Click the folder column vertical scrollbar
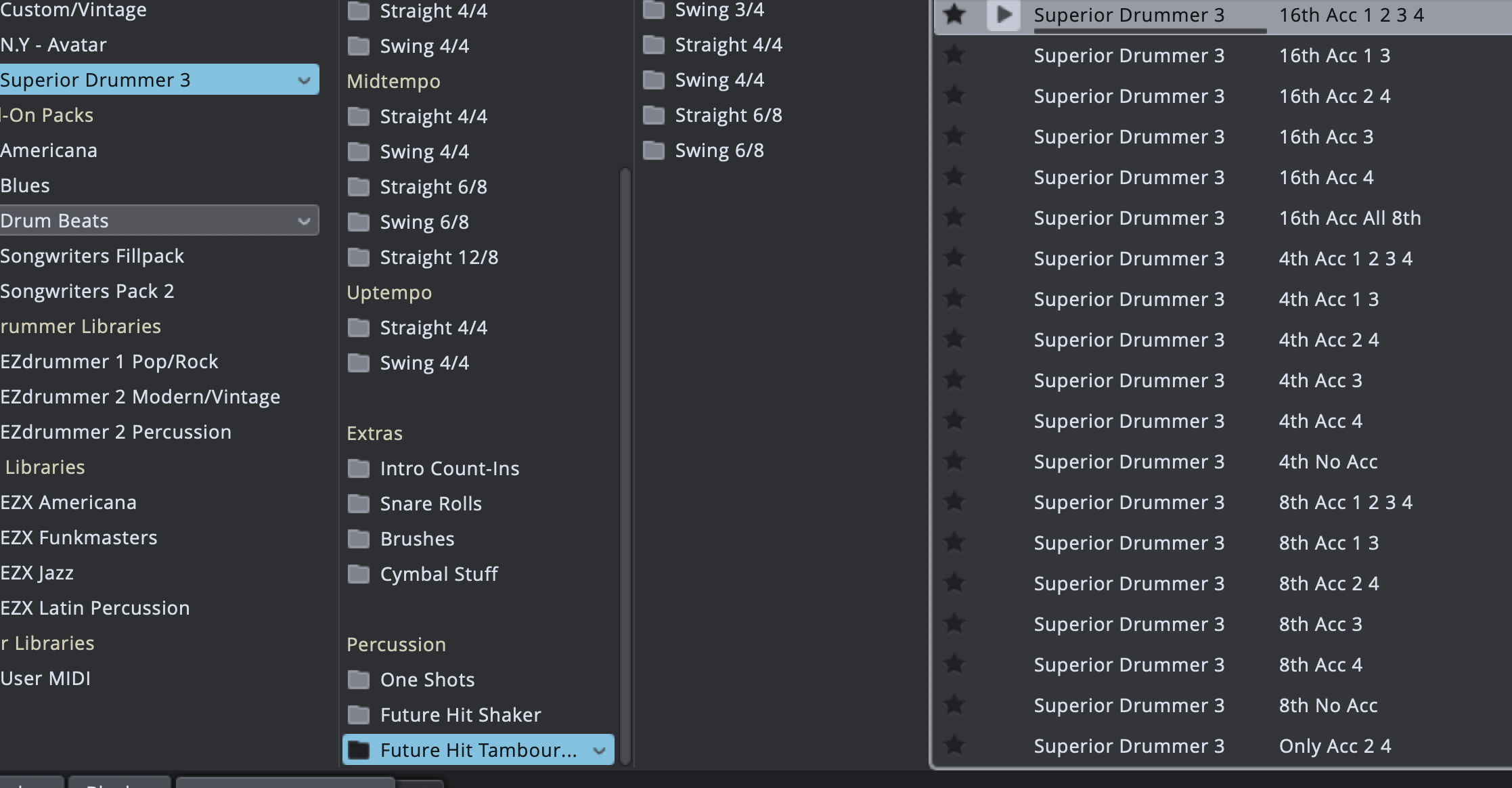 pyautogui.click(x=625, y=466)
